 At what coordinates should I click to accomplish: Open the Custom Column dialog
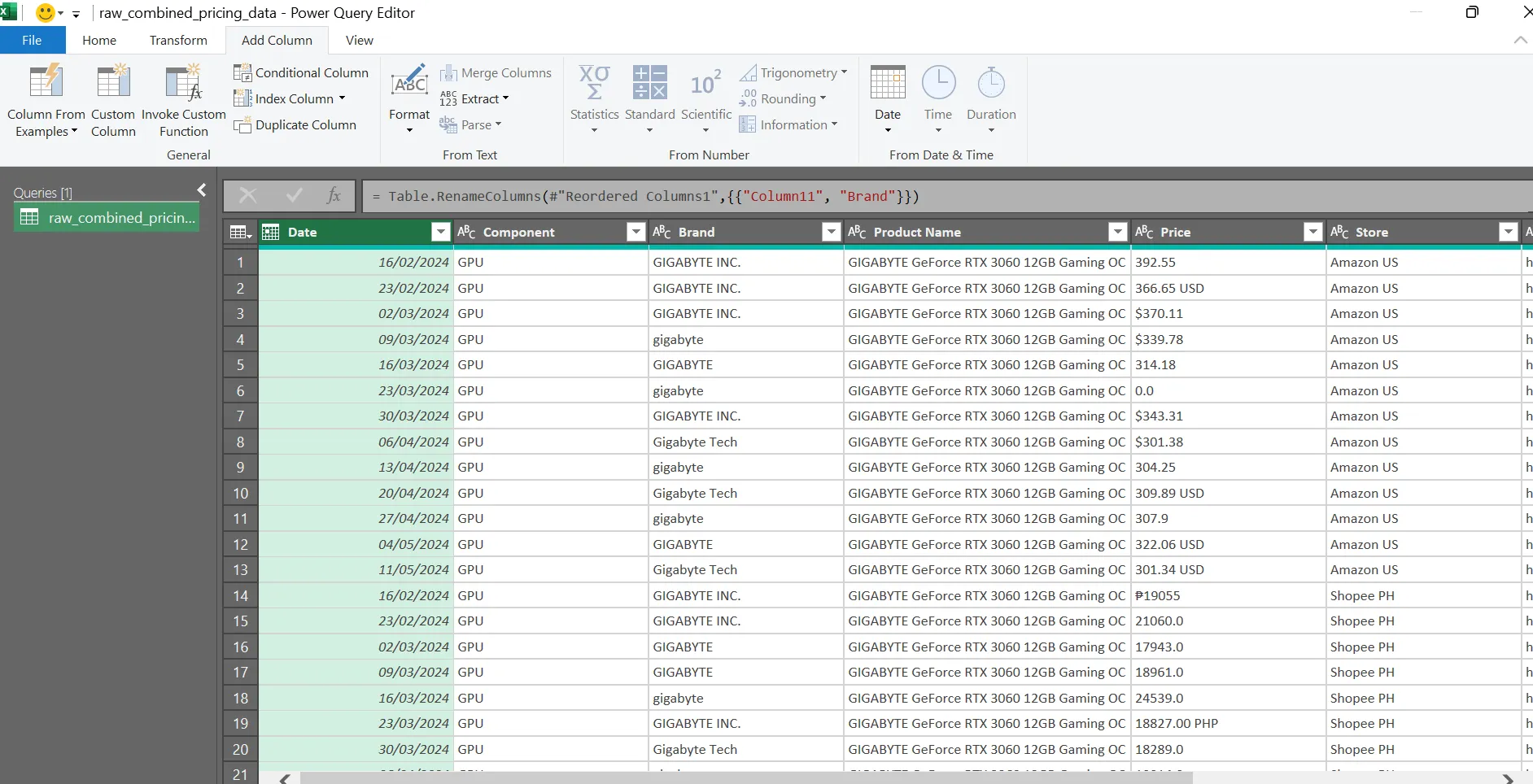pos(113,98)
